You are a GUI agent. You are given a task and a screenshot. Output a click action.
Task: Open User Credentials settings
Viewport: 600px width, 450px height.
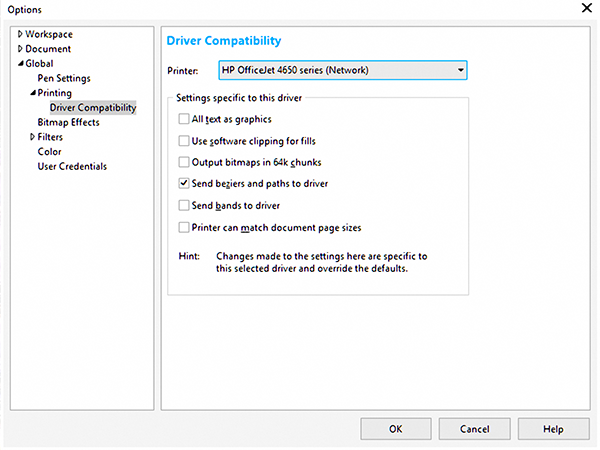(x=72, y=166)
